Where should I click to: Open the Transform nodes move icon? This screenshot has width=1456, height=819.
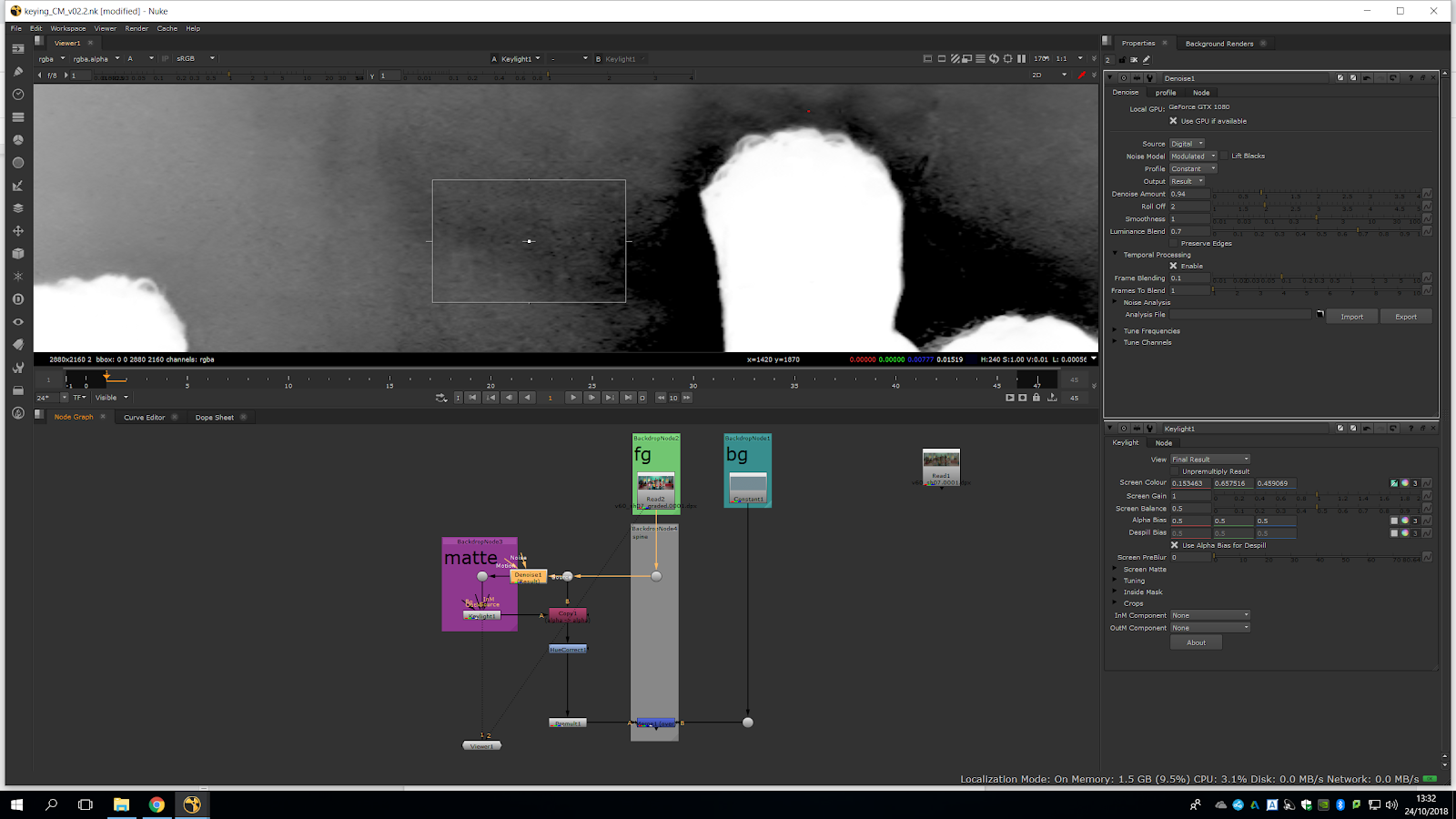click(x=17, y=231)
